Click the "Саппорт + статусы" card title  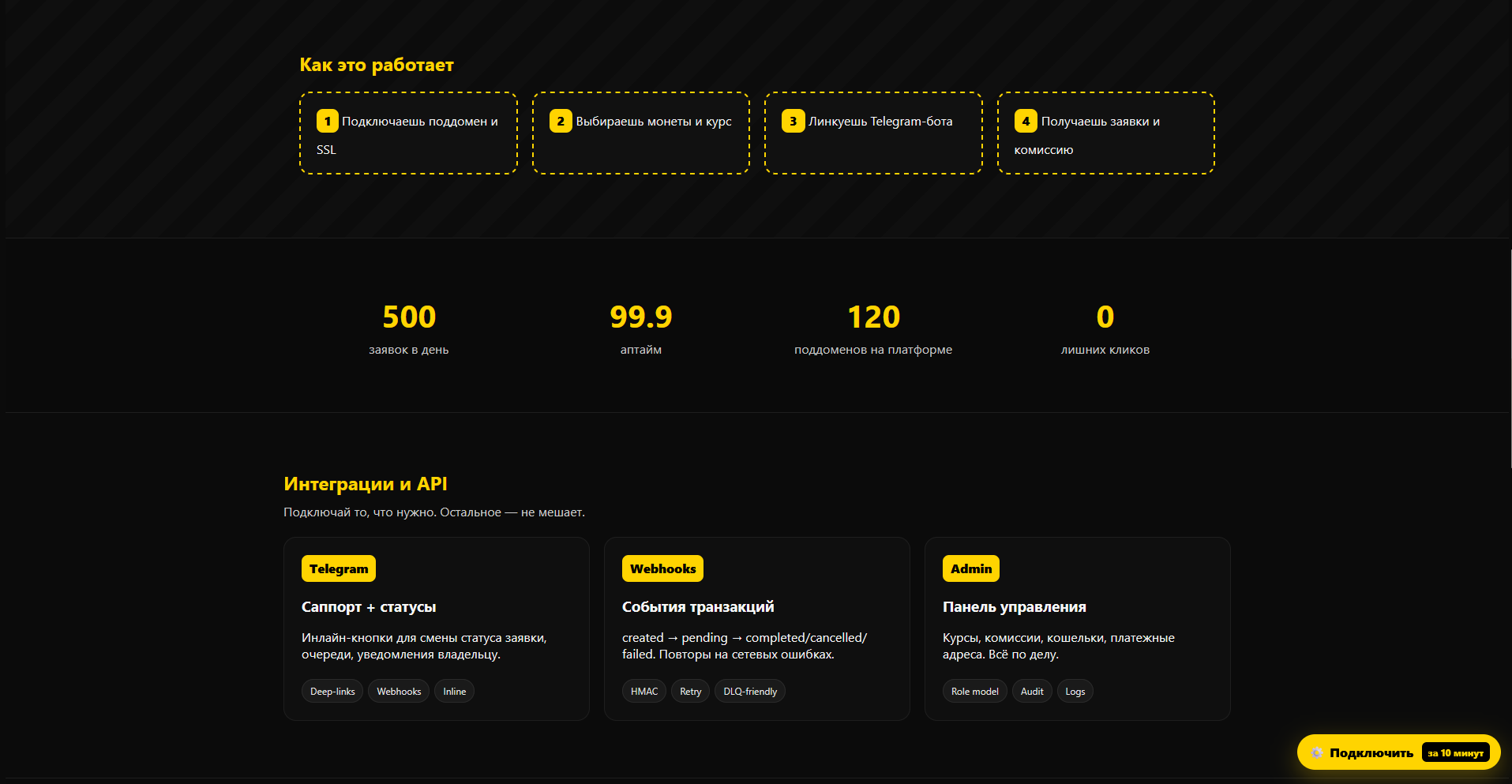click(369, 606)
